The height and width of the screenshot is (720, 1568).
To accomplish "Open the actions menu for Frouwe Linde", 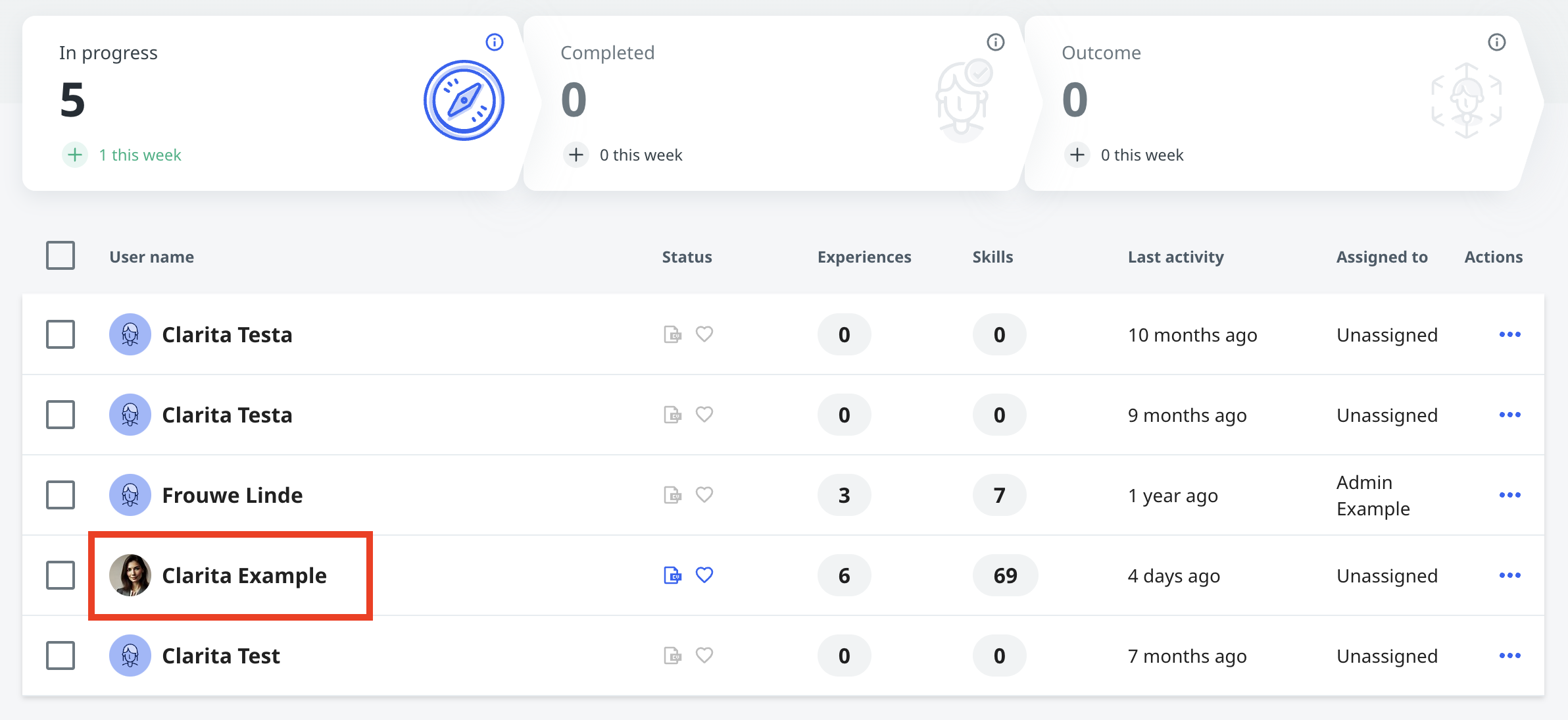I will (1510, 495).
